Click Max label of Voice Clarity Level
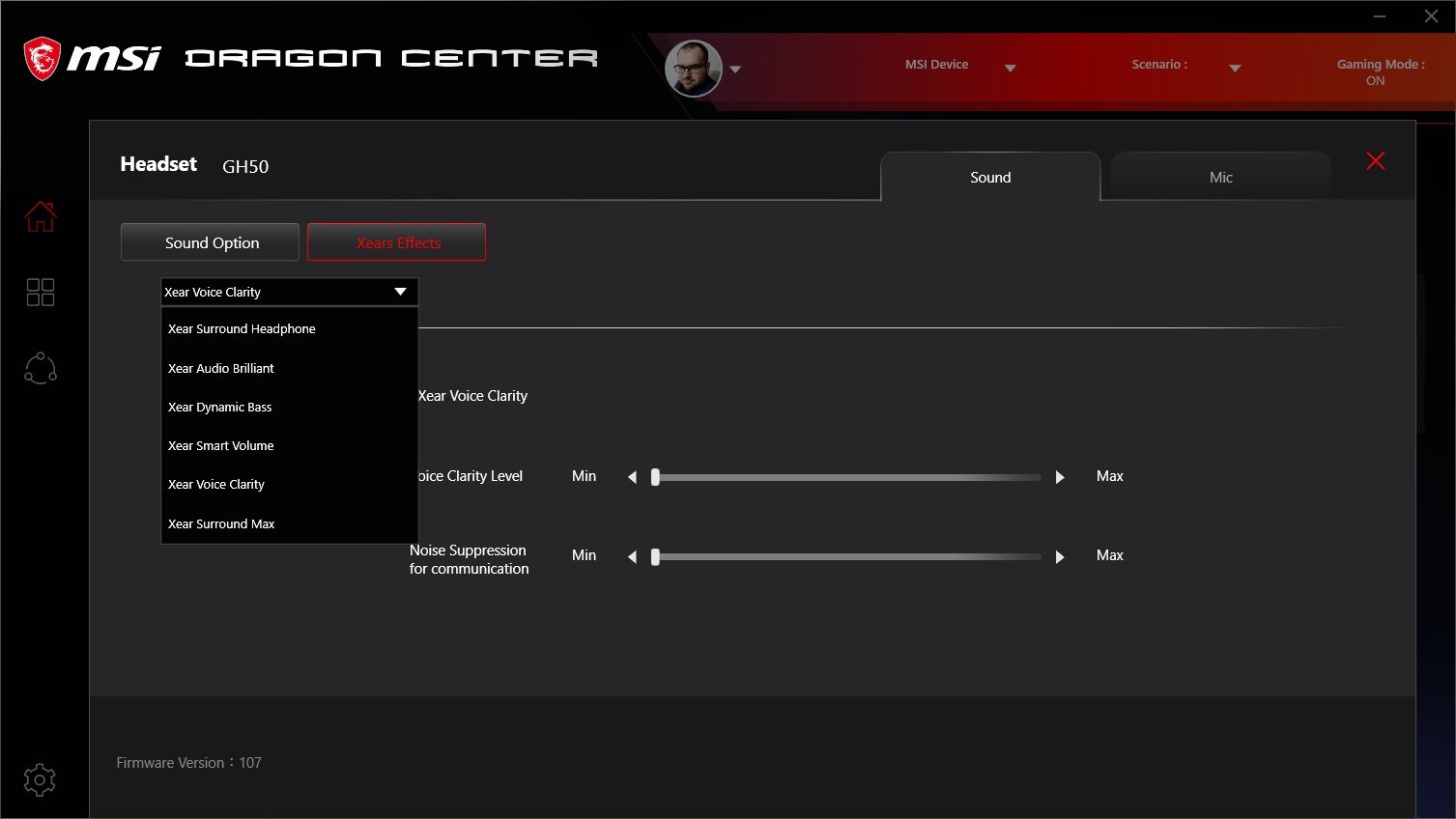The width and height of the screenshot is (1456, 819). pos(1110,476)
